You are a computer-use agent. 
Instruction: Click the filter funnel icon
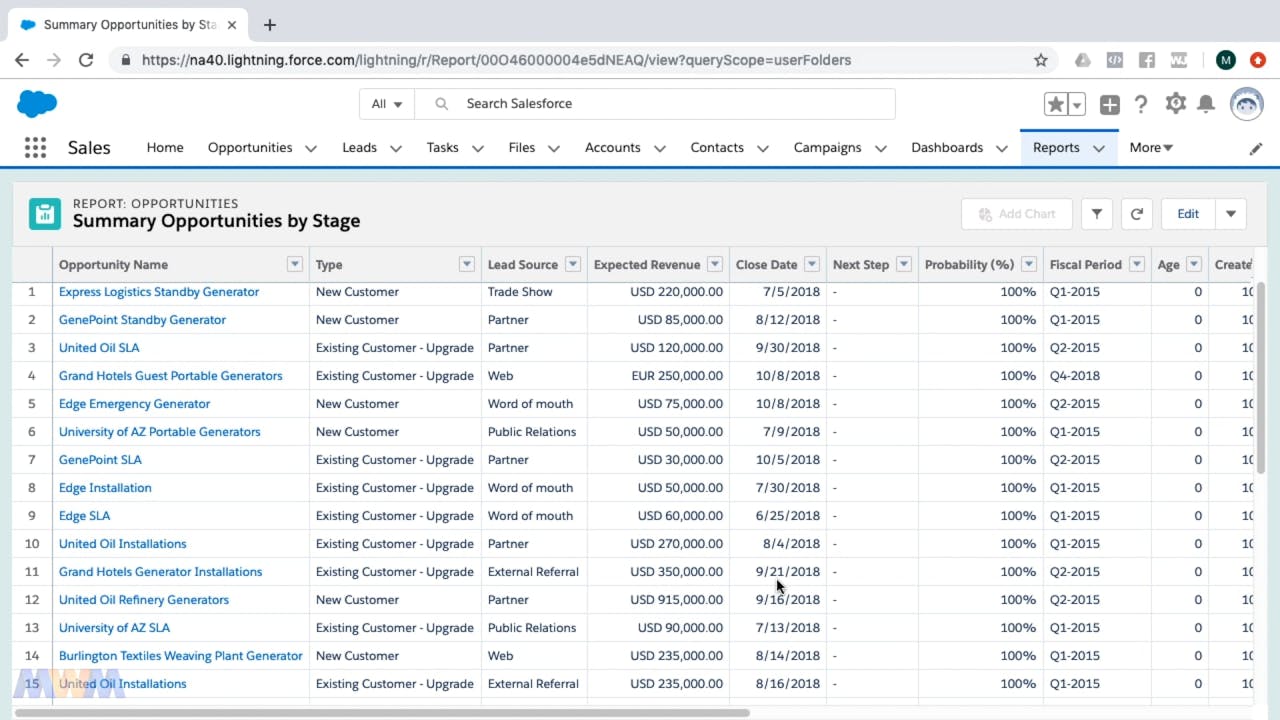1097,214
